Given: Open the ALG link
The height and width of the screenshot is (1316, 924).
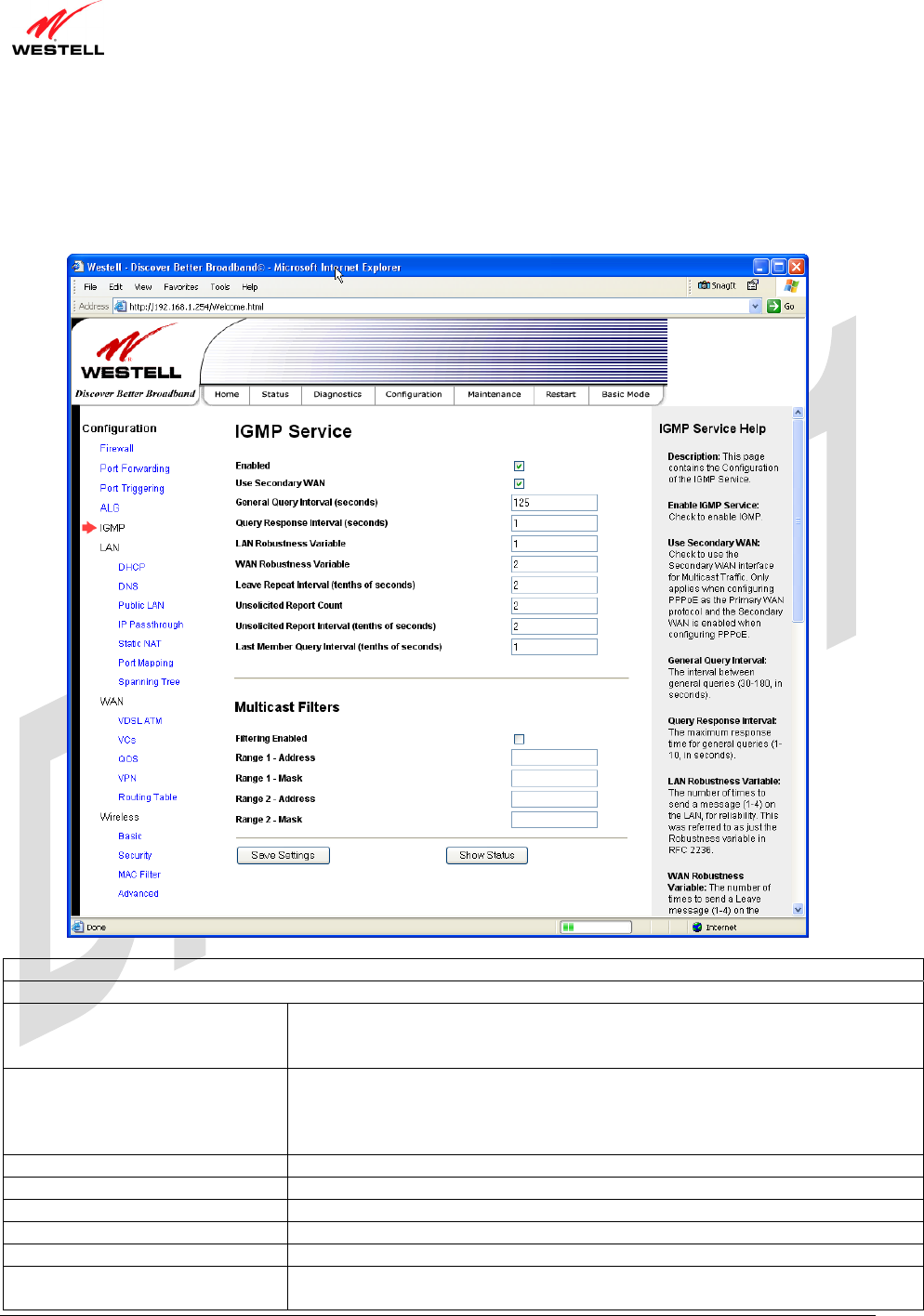Looking at the screenshot, I should point(110,507).
